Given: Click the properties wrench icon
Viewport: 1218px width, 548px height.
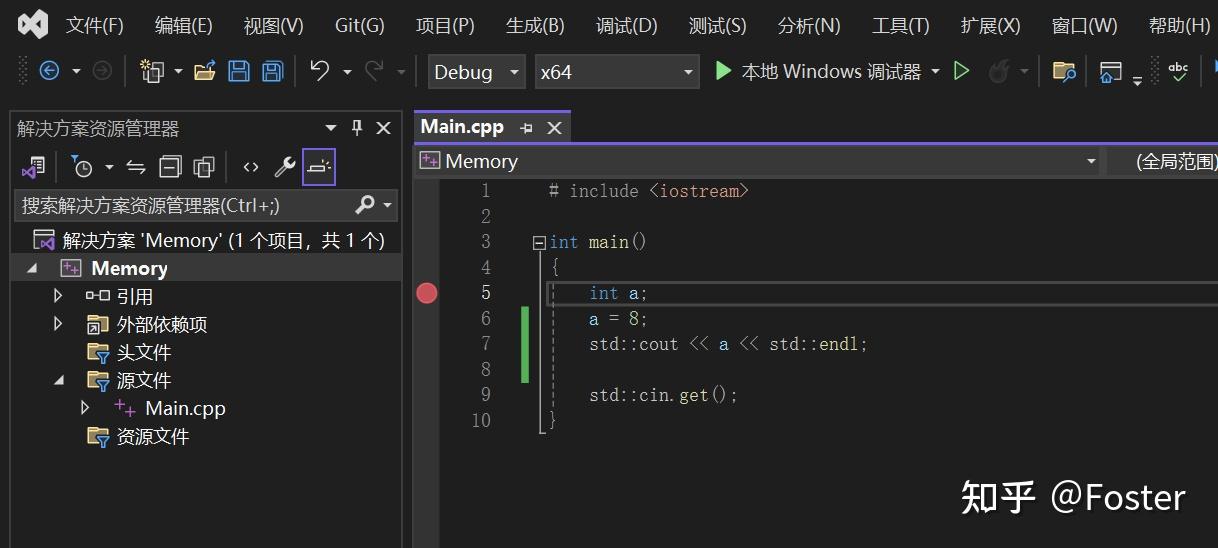Looking at the screenshot, I should (x=285, y=167).
